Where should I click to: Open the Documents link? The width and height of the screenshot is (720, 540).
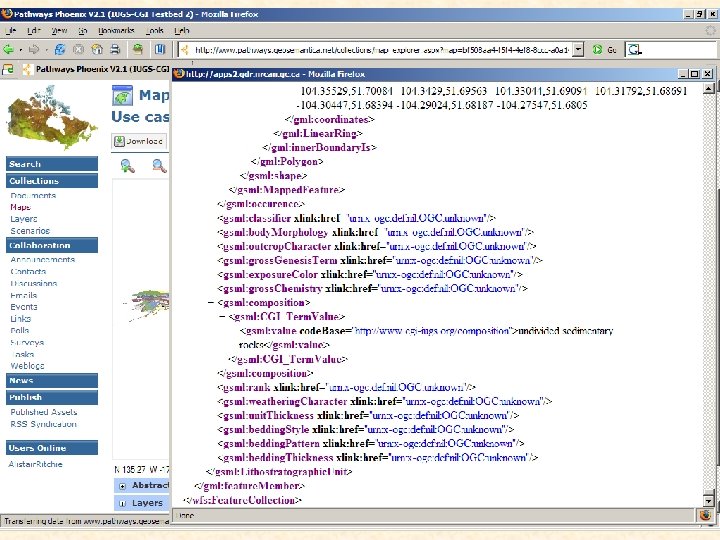tap(33, 196)
